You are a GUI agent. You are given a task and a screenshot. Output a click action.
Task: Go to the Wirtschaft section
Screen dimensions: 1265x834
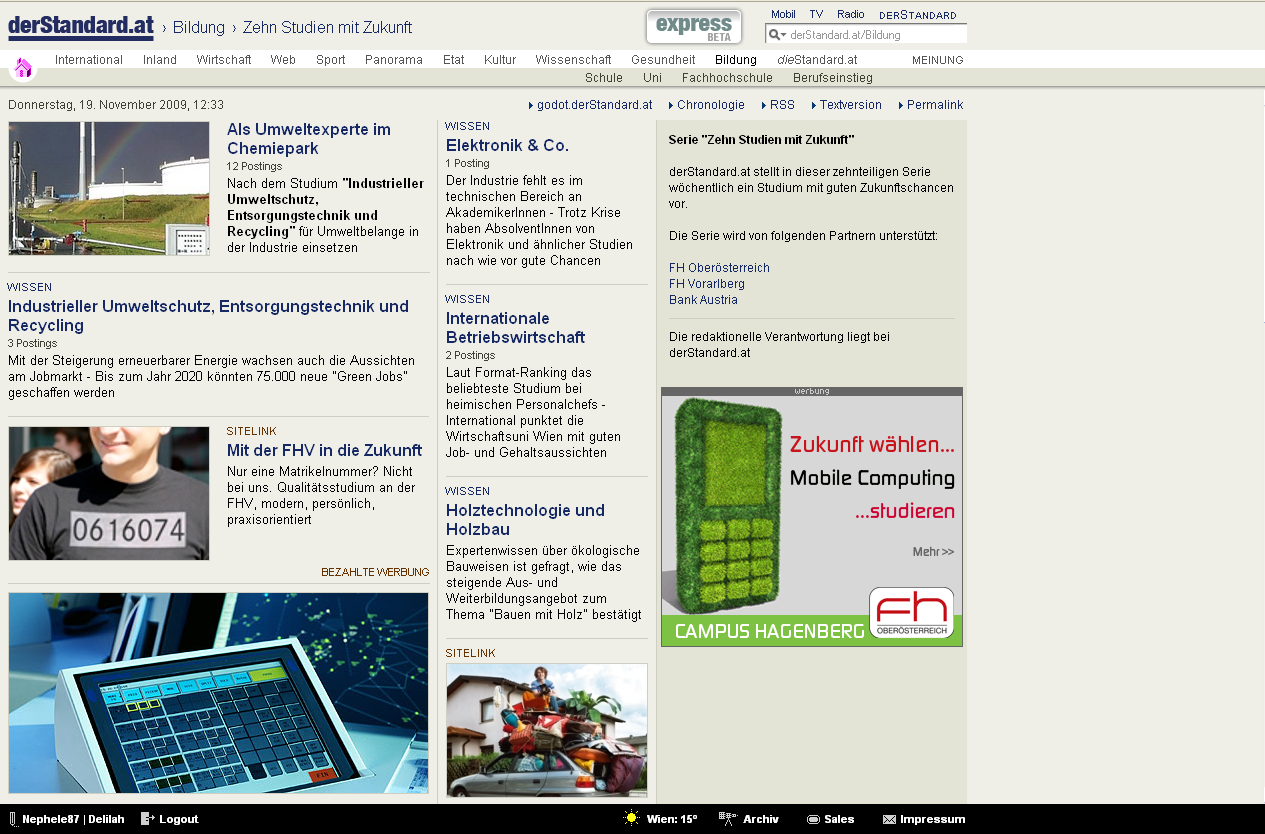pyautogui.click(x=224, y=60)
